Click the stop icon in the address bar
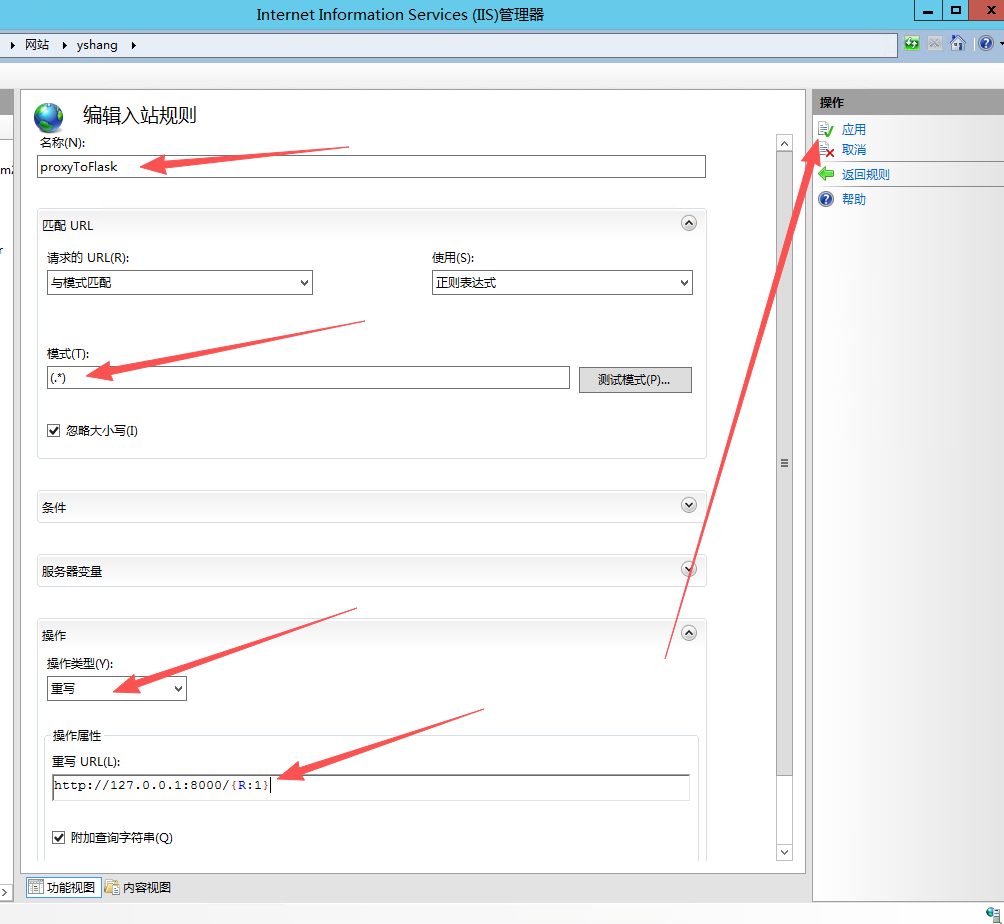 [x=935, y=44]
